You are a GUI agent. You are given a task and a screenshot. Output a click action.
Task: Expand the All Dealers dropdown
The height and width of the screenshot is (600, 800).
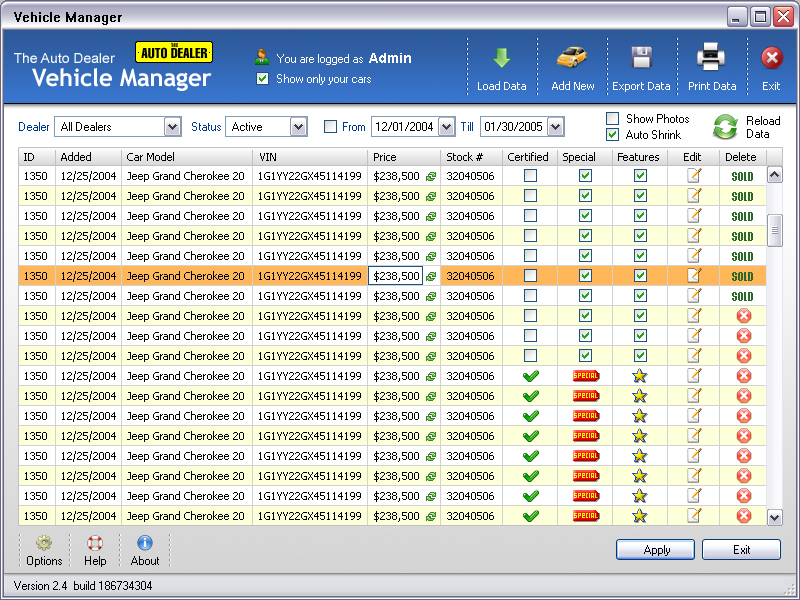pos(172,127)
